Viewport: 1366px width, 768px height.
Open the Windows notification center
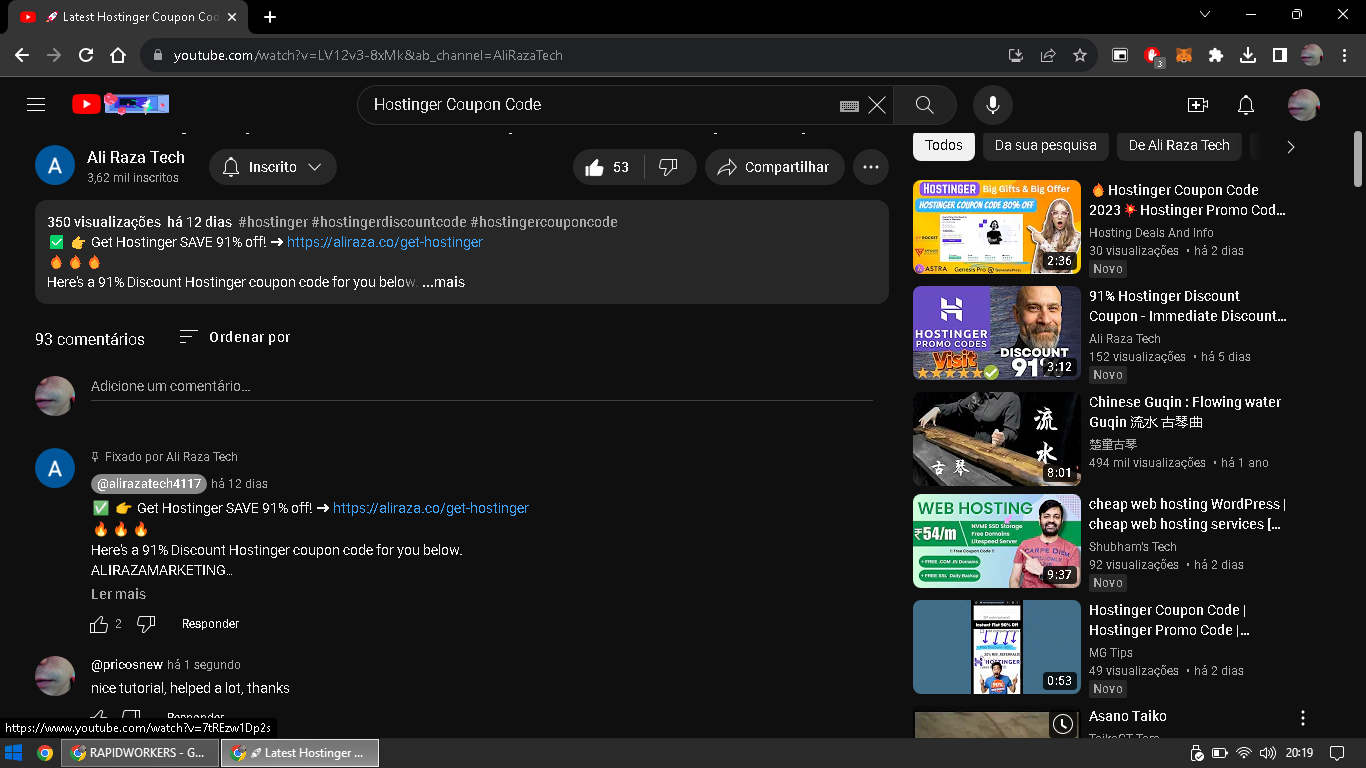click(1337, 753)
